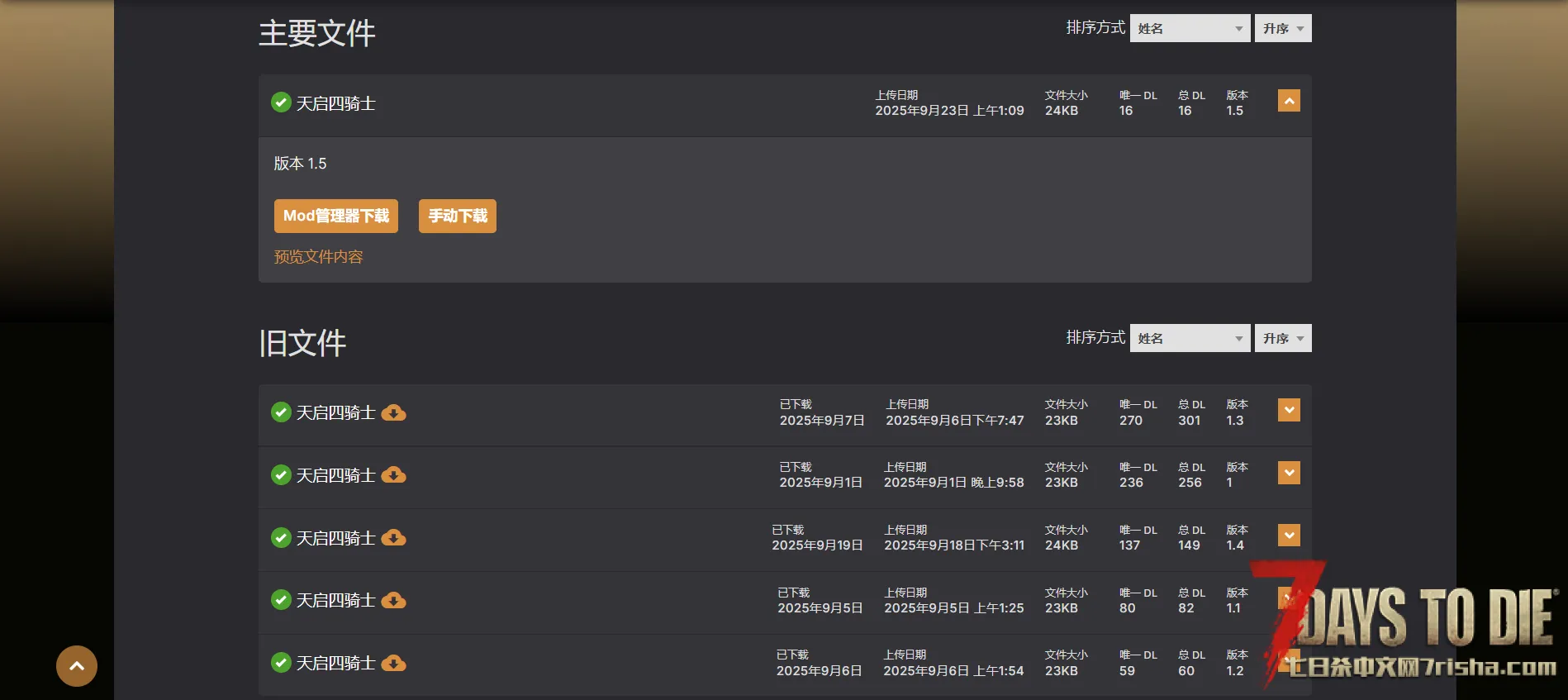Image resolution: width=1568 pixels, height=700 pixels.
Task: Collapse the version 1.5 main file panel
Action: tap(1289, 101)
